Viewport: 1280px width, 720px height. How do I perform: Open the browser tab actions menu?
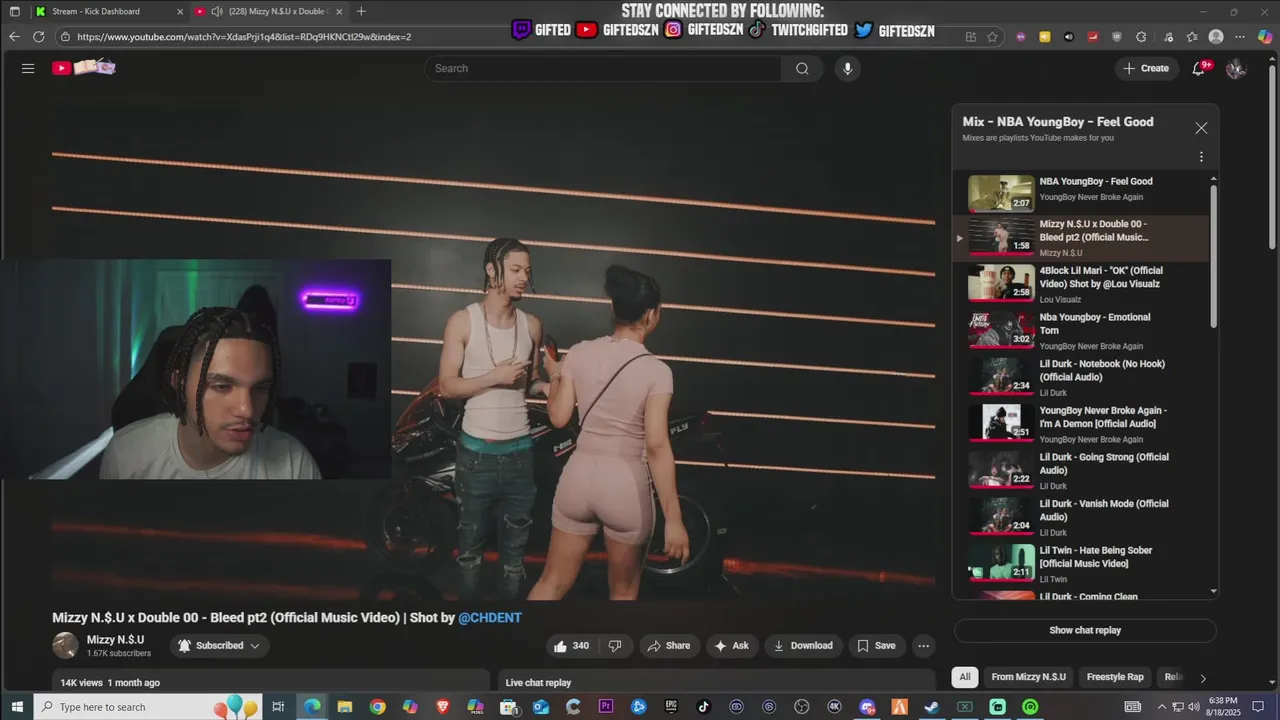point(14,11)
